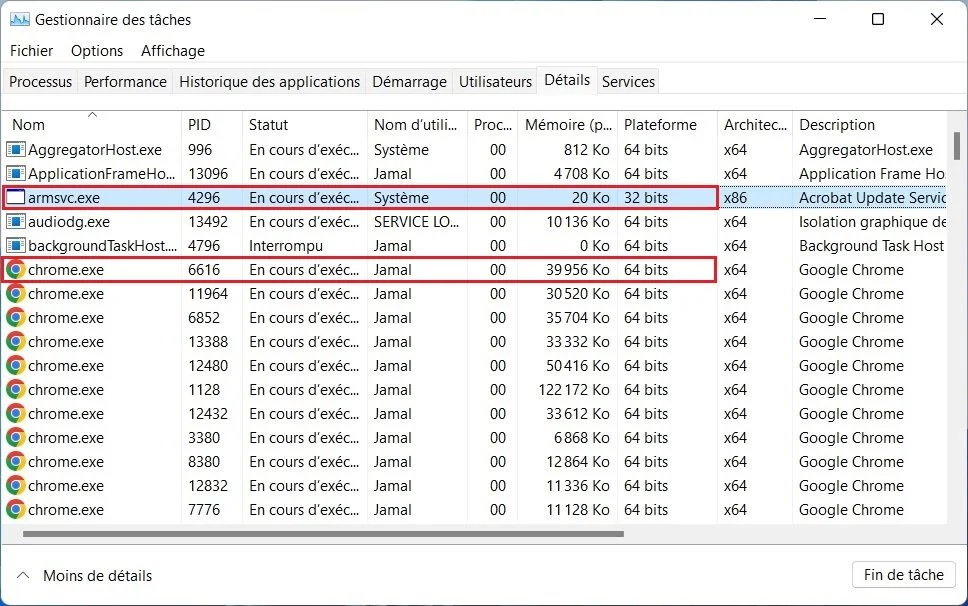968x606 pixels.
Task: Click the Fin de tâche button
Action: pyautogui.click(x=903, y=574)
